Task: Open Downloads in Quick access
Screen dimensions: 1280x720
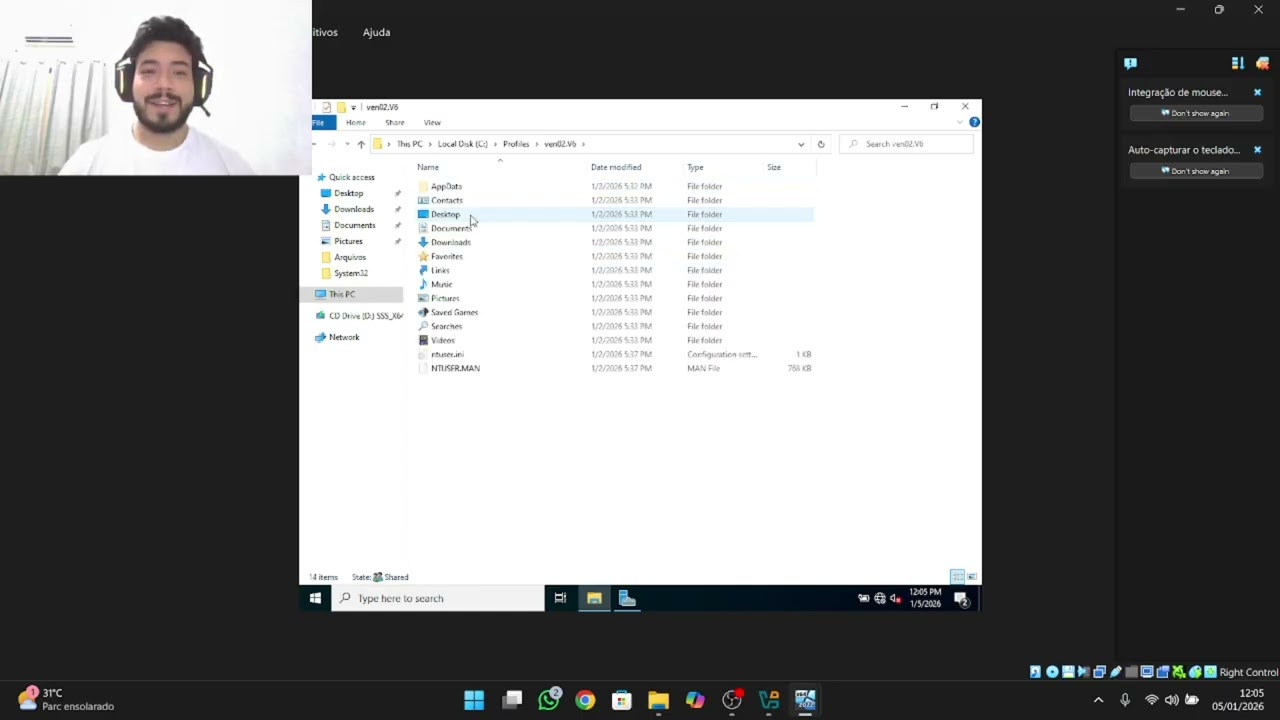Action: point(354,209)
